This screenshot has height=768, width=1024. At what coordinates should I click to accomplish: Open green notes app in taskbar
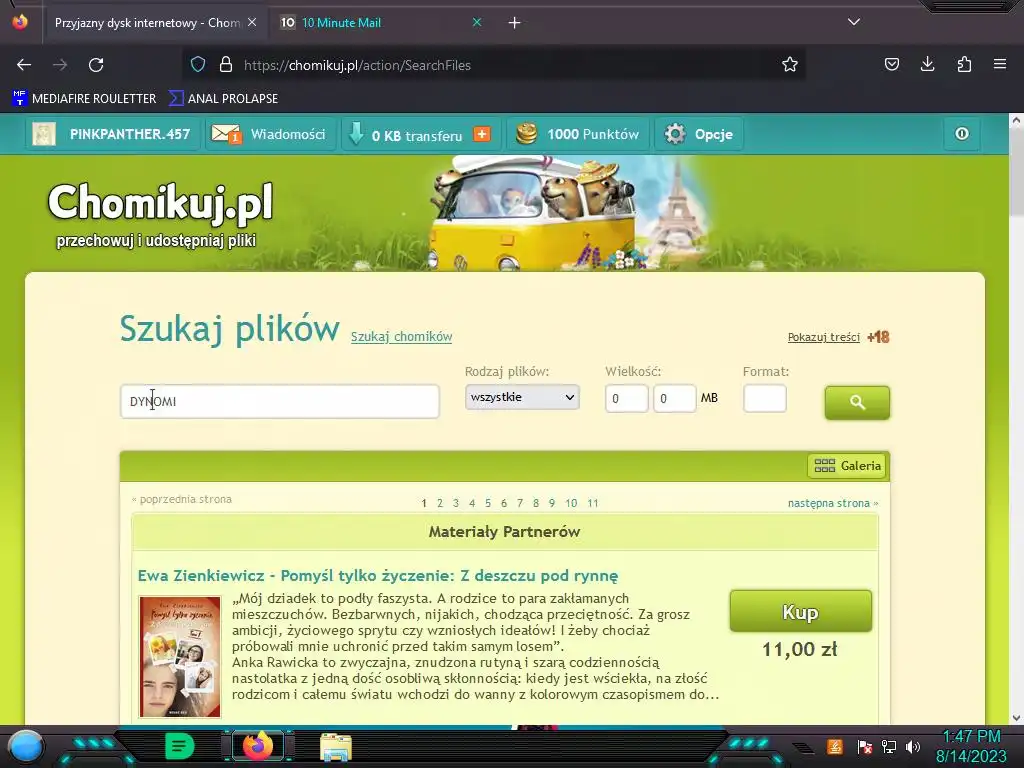click(x=179, y=746)
